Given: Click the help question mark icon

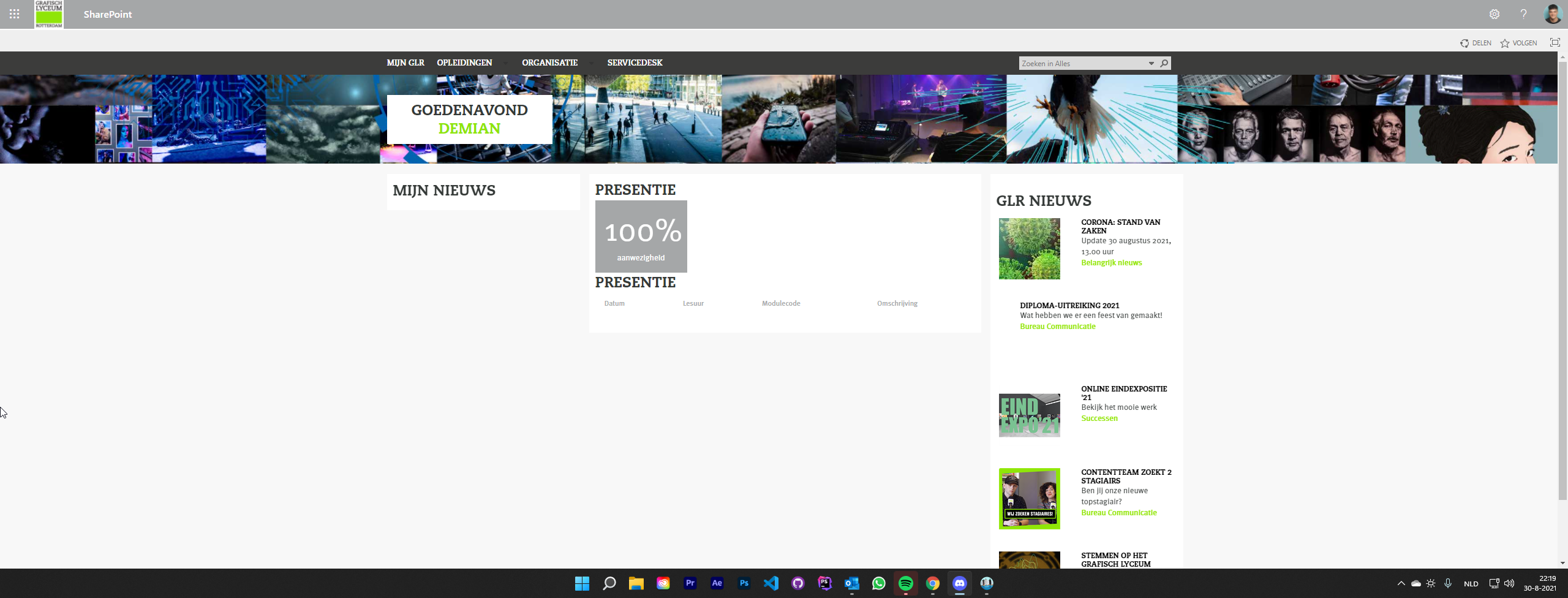Looking at the screenshot, I should [x=1523, y=14].
